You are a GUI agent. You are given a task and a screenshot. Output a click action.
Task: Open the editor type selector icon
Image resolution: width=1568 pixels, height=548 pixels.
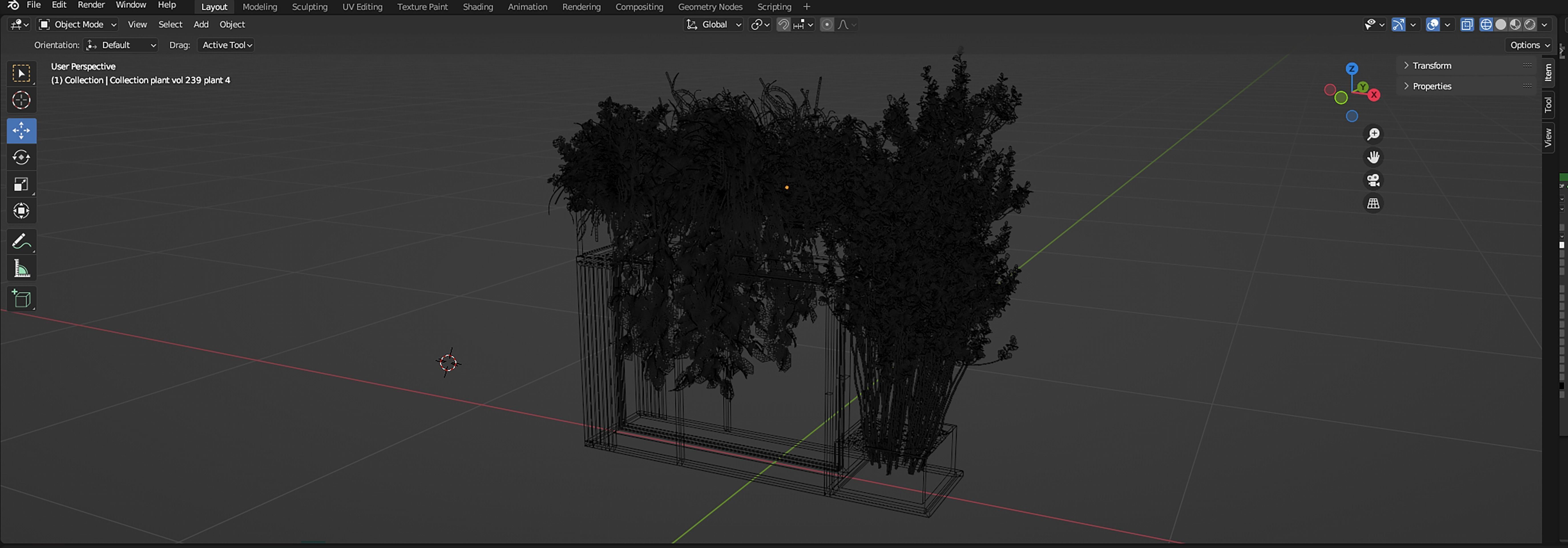point(19,24)
